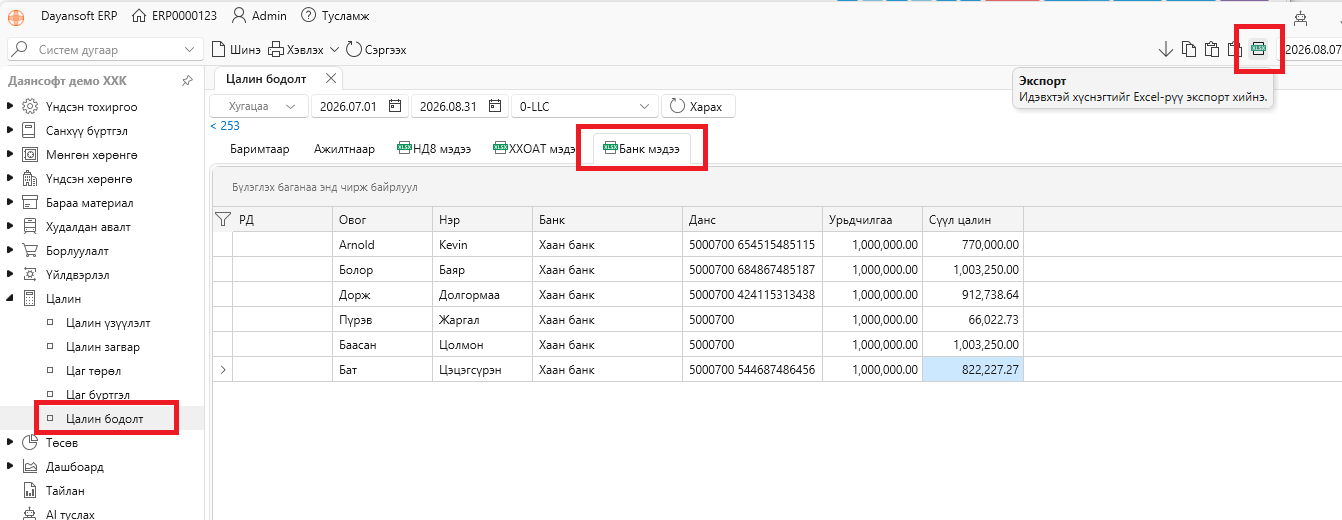Open the Систем дугаар search combo box
1342x520 pixels.
pos(103,49)
